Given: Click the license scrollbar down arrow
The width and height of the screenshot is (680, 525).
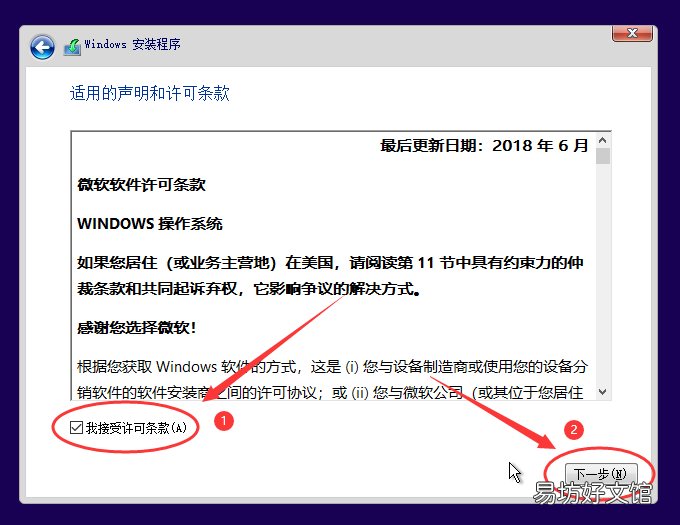Looking at the screenshot, I should [x=602, y=392].
